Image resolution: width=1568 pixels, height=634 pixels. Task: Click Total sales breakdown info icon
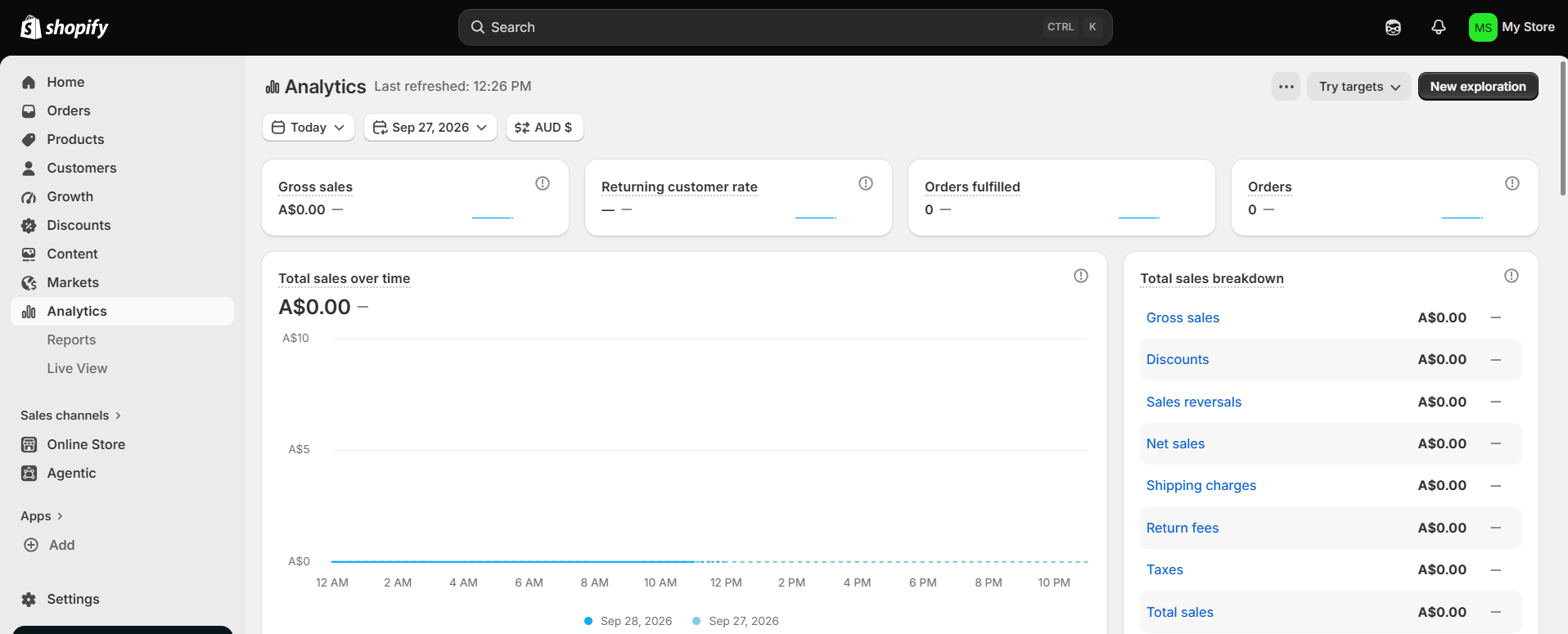click(1512, 276)
